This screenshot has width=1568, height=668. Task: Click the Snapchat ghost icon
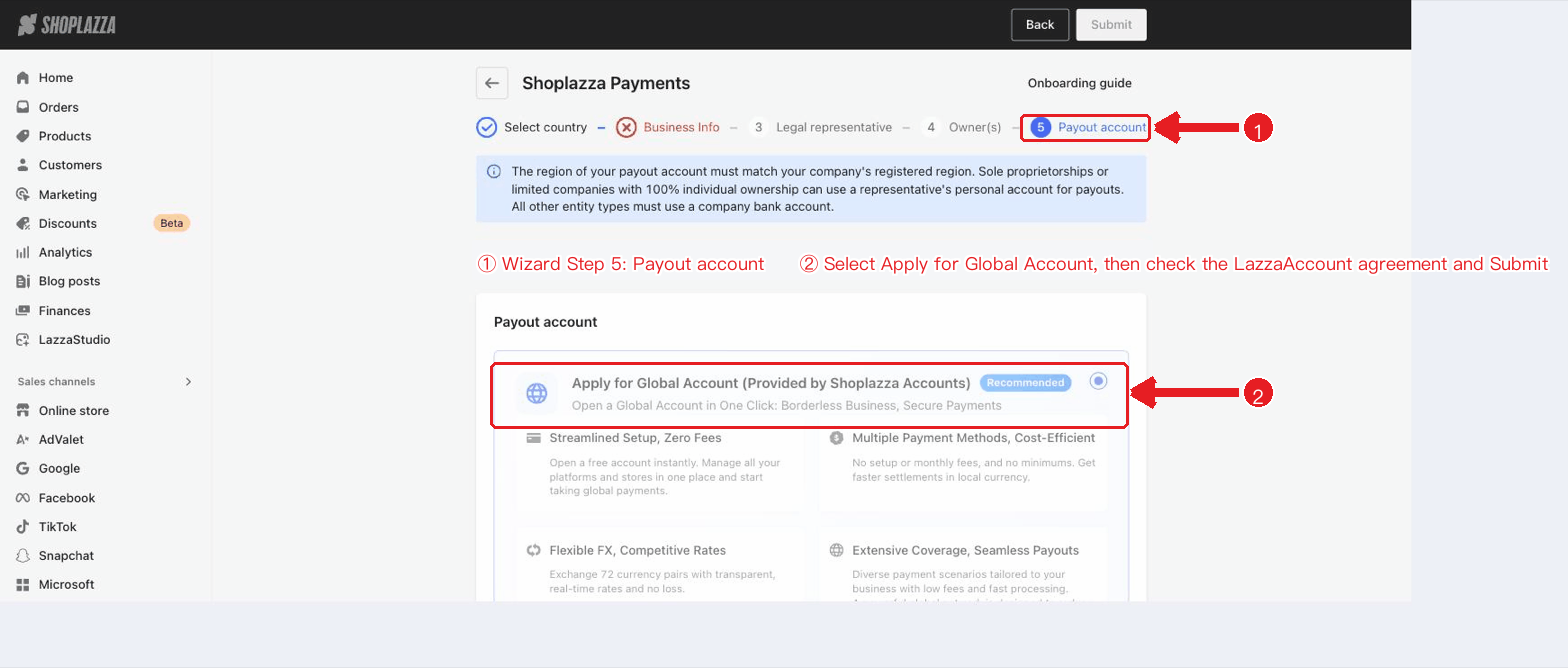[x=23, y=556]
